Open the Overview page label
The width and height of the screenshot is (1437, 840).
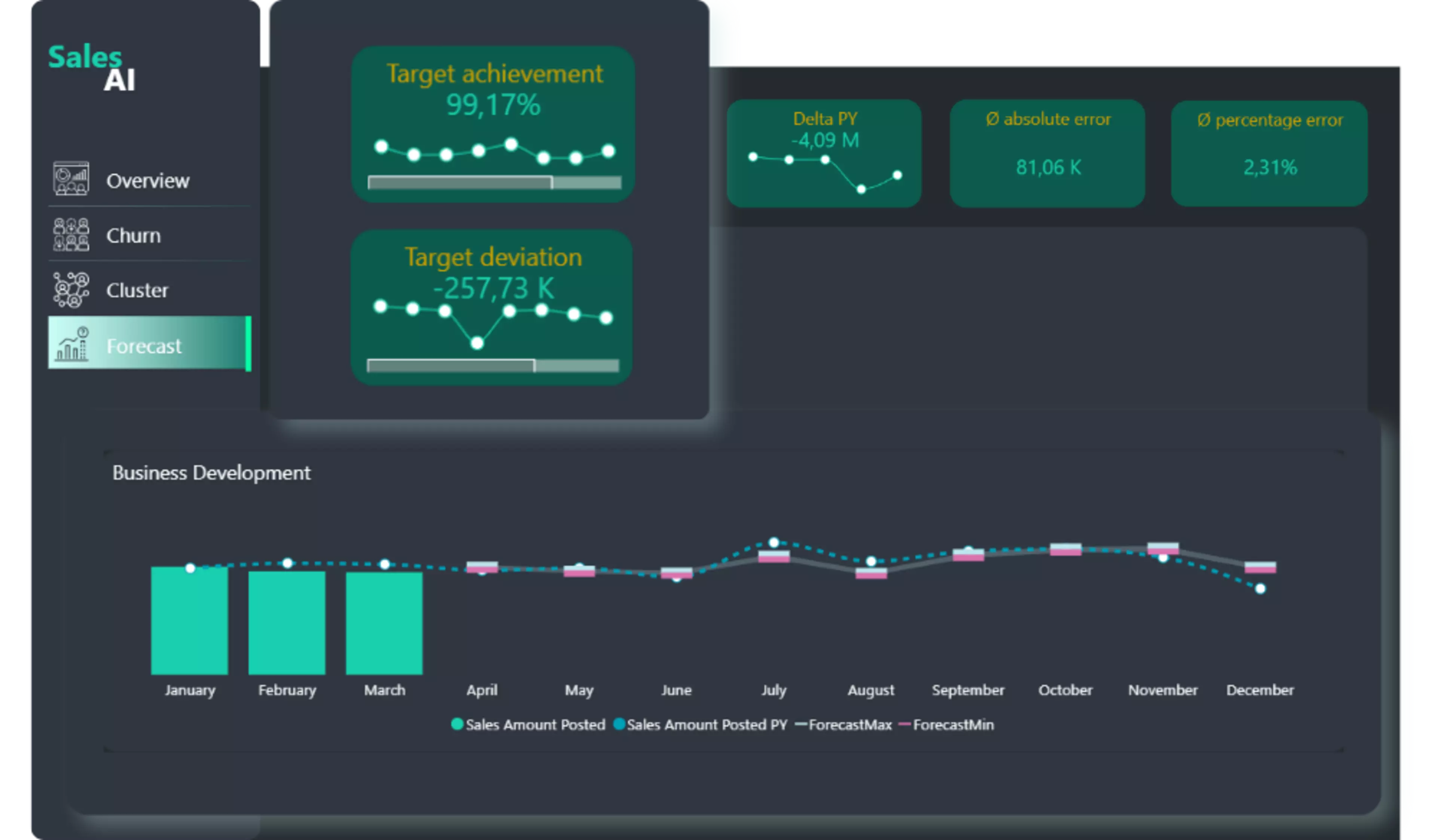click(x=148, y=181)
